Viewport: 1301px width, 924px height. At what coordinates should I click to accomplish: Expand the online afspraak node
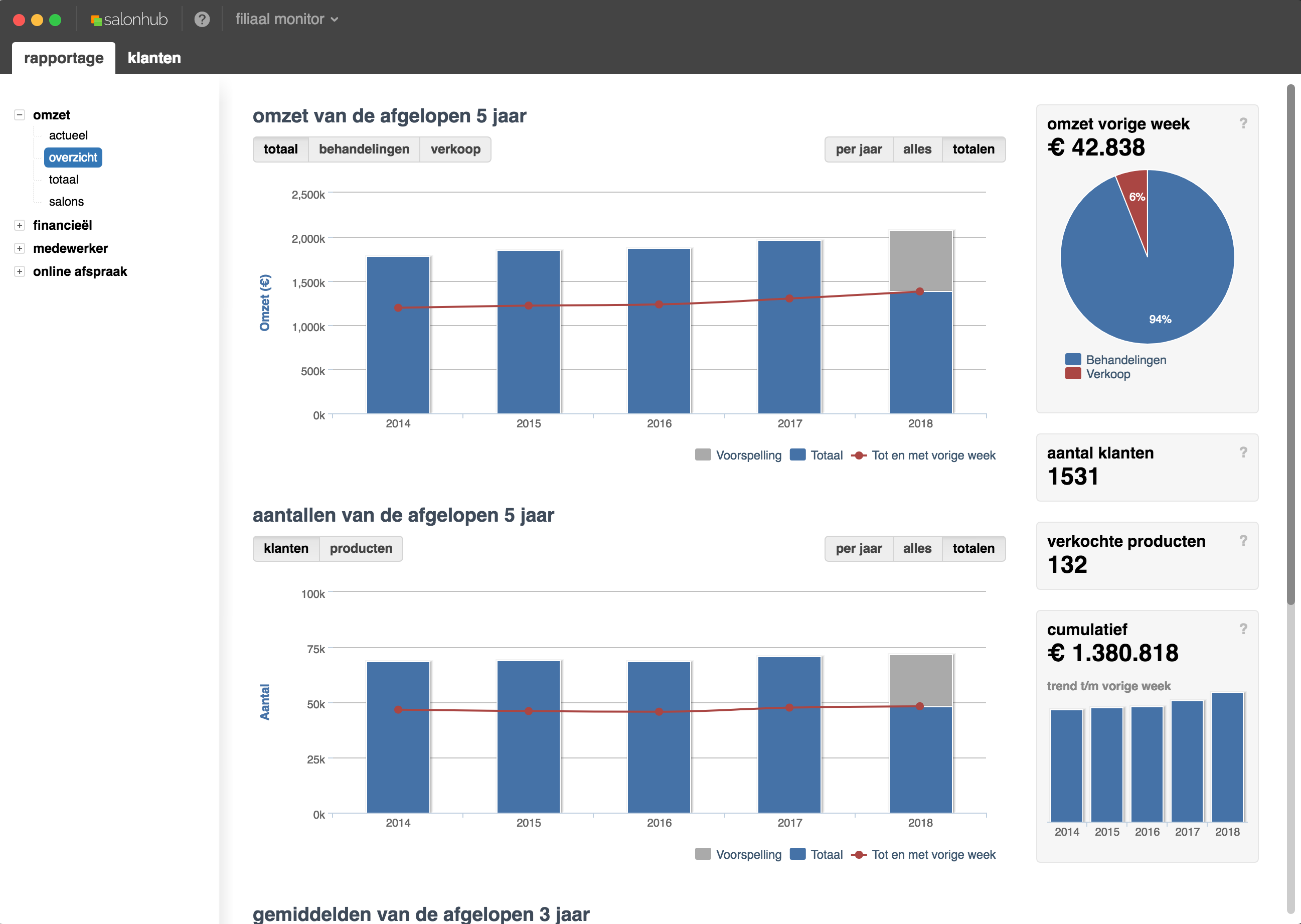coord(20,271)
